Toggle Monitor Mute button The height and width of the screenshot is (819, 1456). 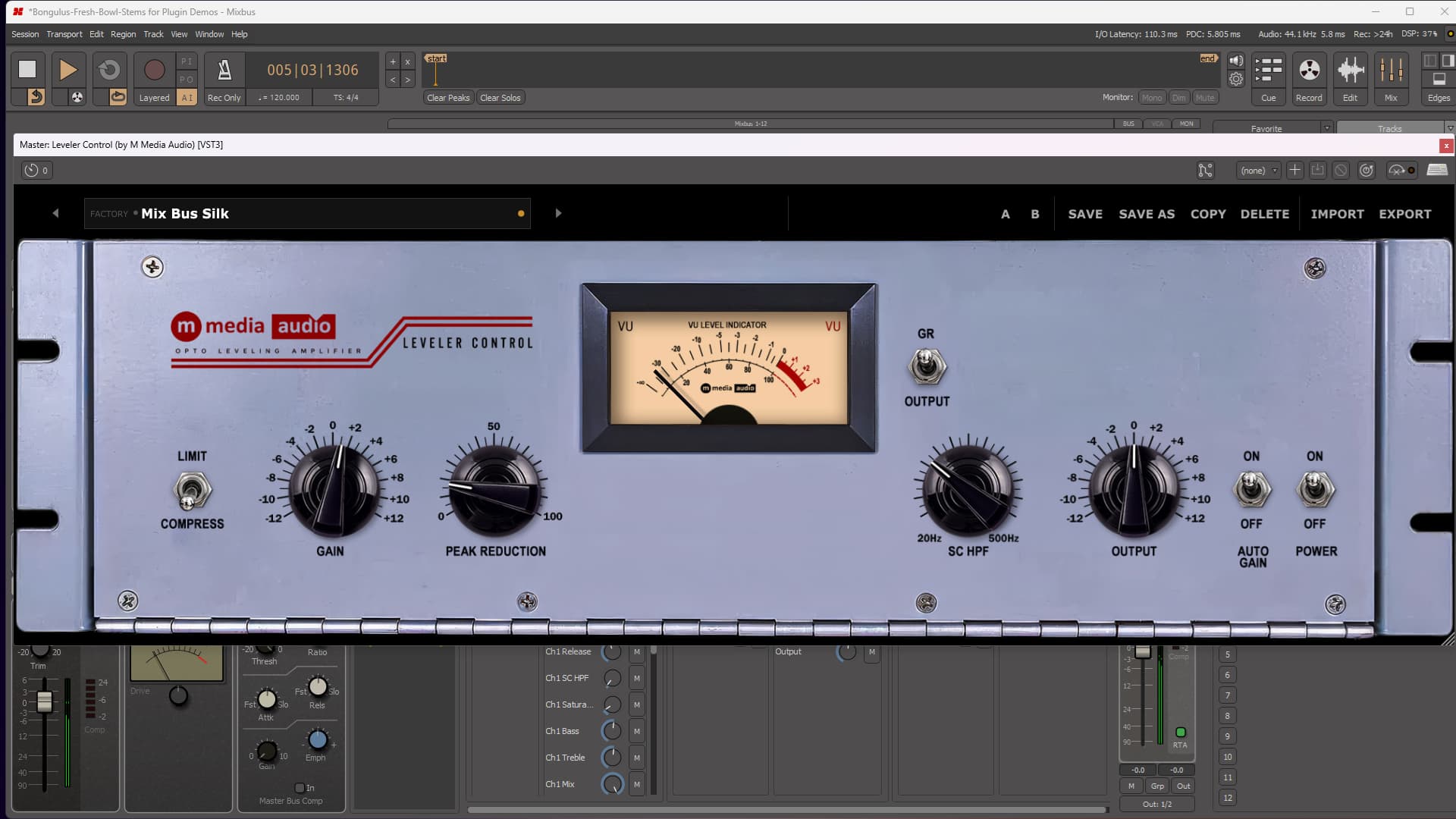[1204, 98]
